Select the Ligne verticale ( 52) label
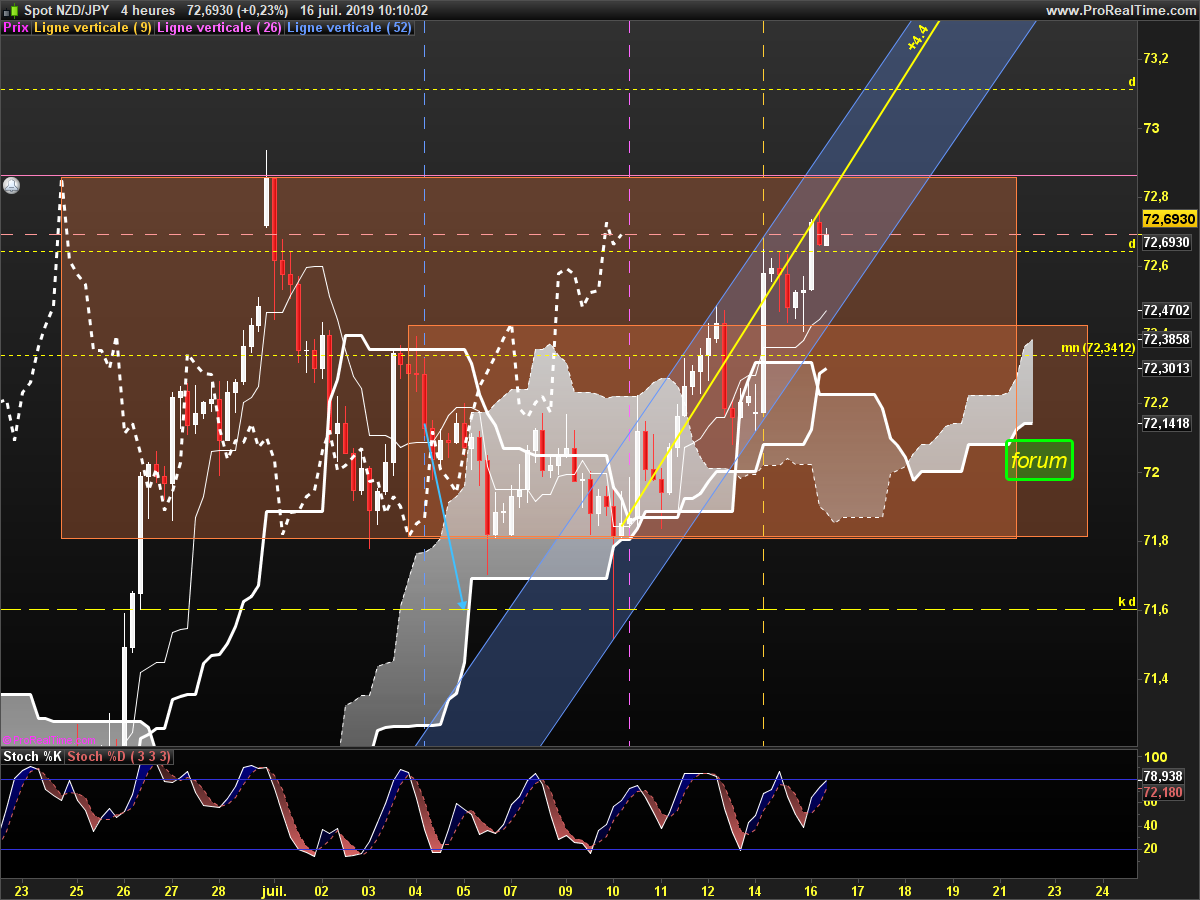 coord(349,28)
